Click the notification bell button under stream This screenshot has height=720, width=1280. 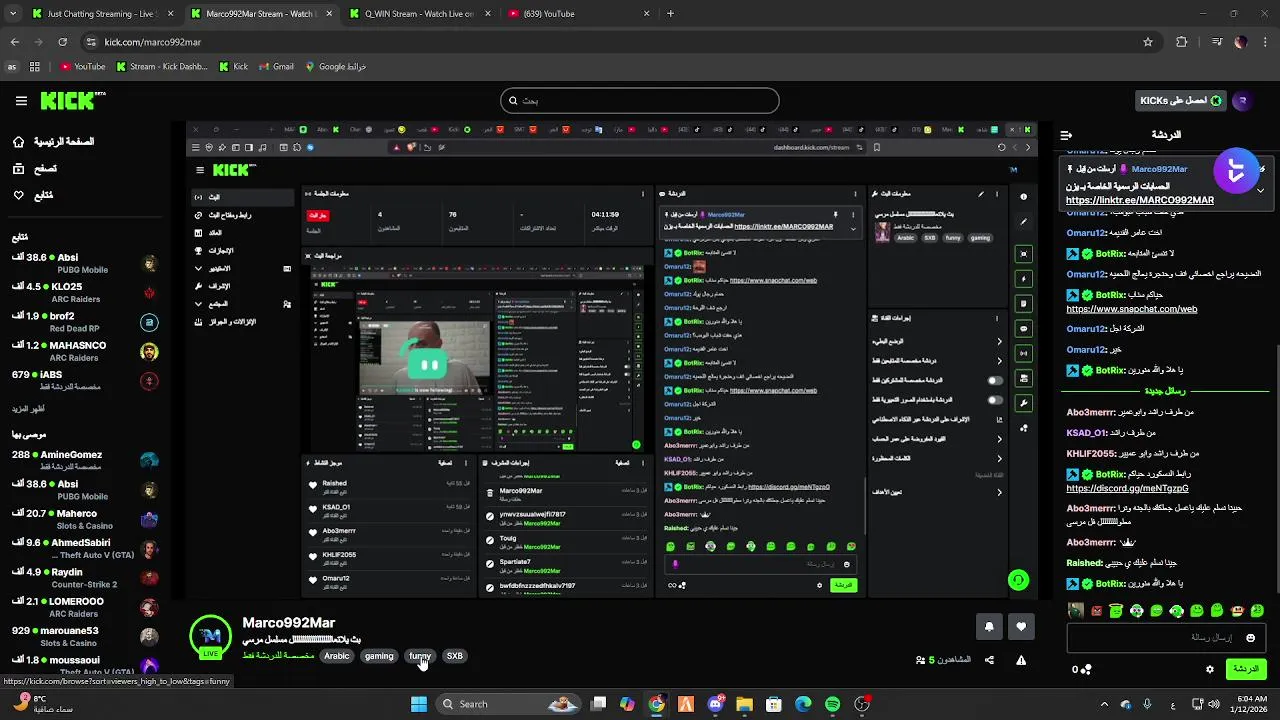tap(989, 626)
